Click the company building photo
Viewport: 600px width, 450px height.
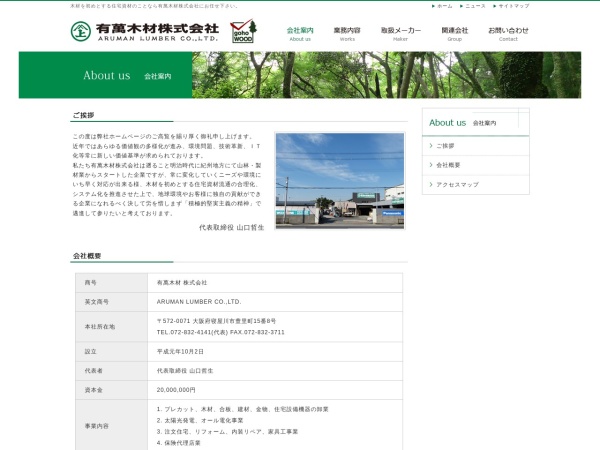click(340, 181)
